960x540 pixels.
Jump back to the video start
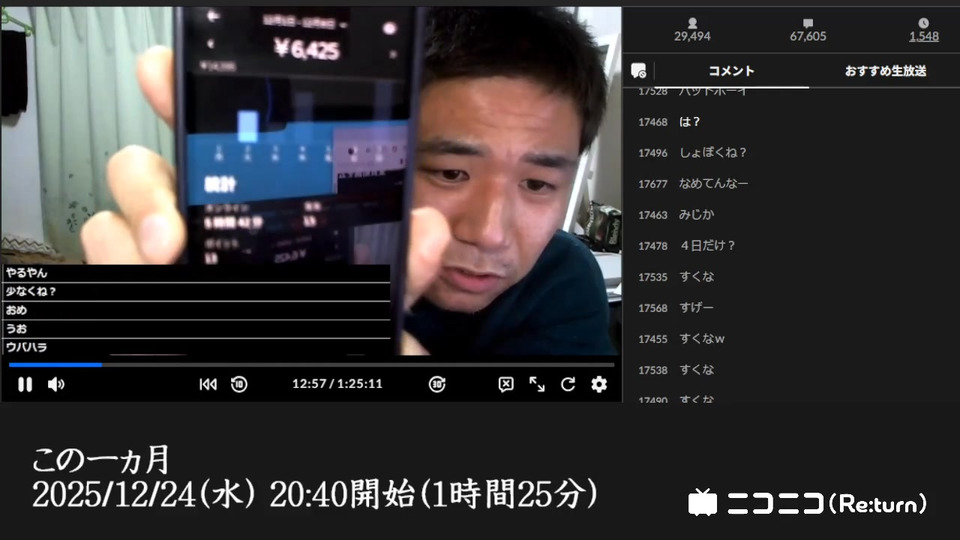pos(208,384)
